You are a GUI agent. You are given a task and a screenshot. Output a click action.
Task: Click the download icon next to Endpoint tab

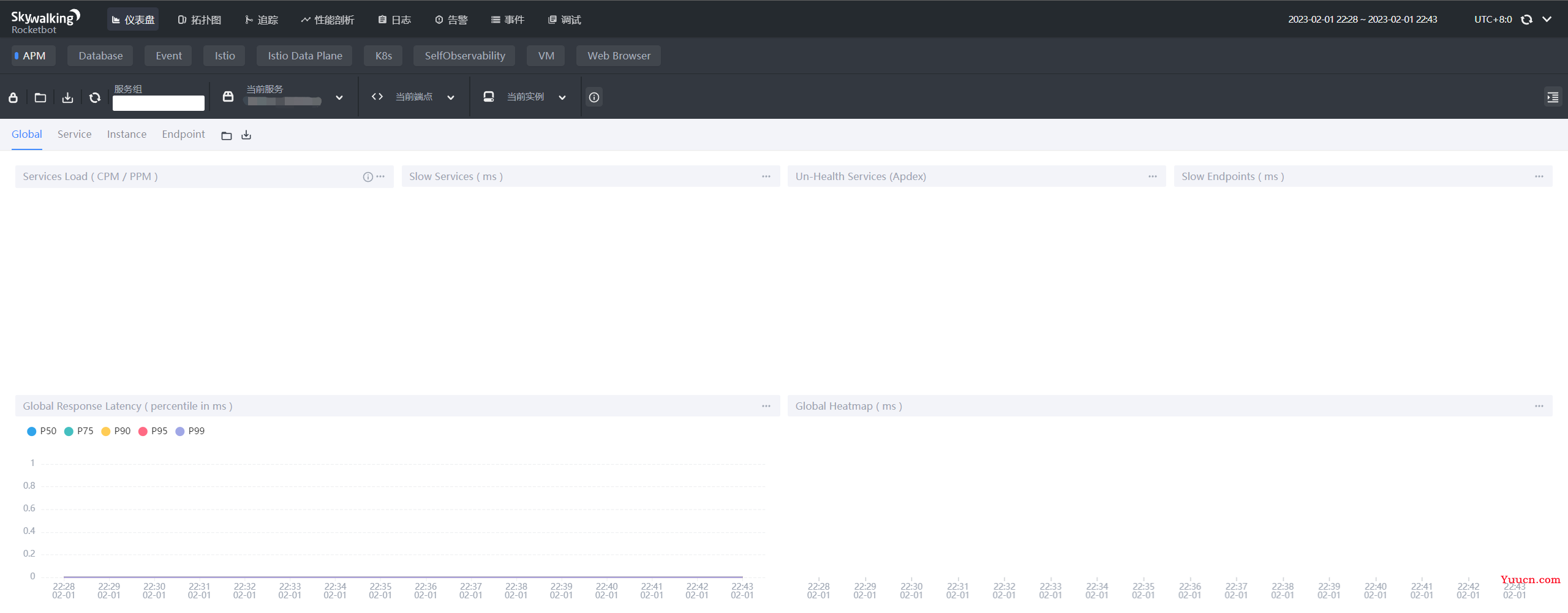(246, 135)
